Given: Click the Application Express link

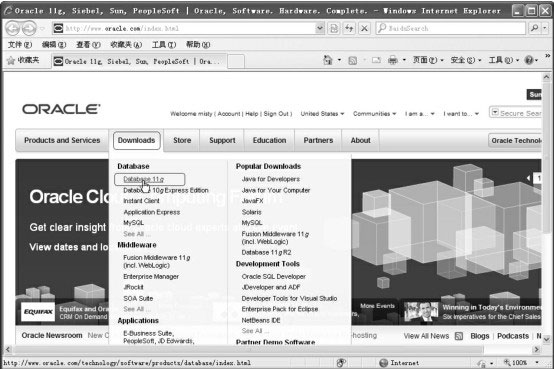Looking at the screenshot, I should (152, 212).
